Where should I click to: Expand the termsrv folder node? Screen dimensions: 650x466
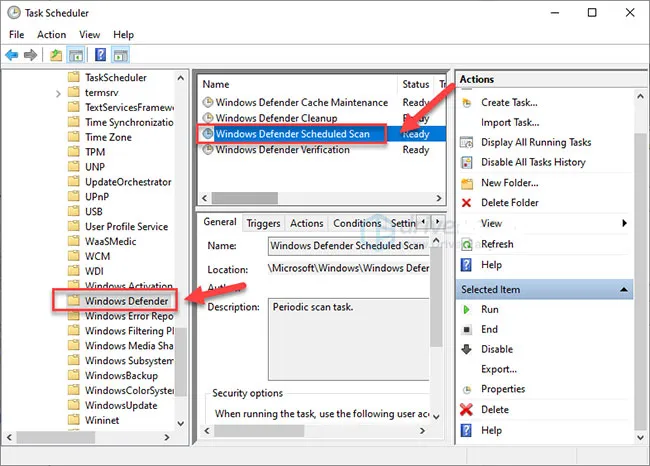click(x=58, y=94)
